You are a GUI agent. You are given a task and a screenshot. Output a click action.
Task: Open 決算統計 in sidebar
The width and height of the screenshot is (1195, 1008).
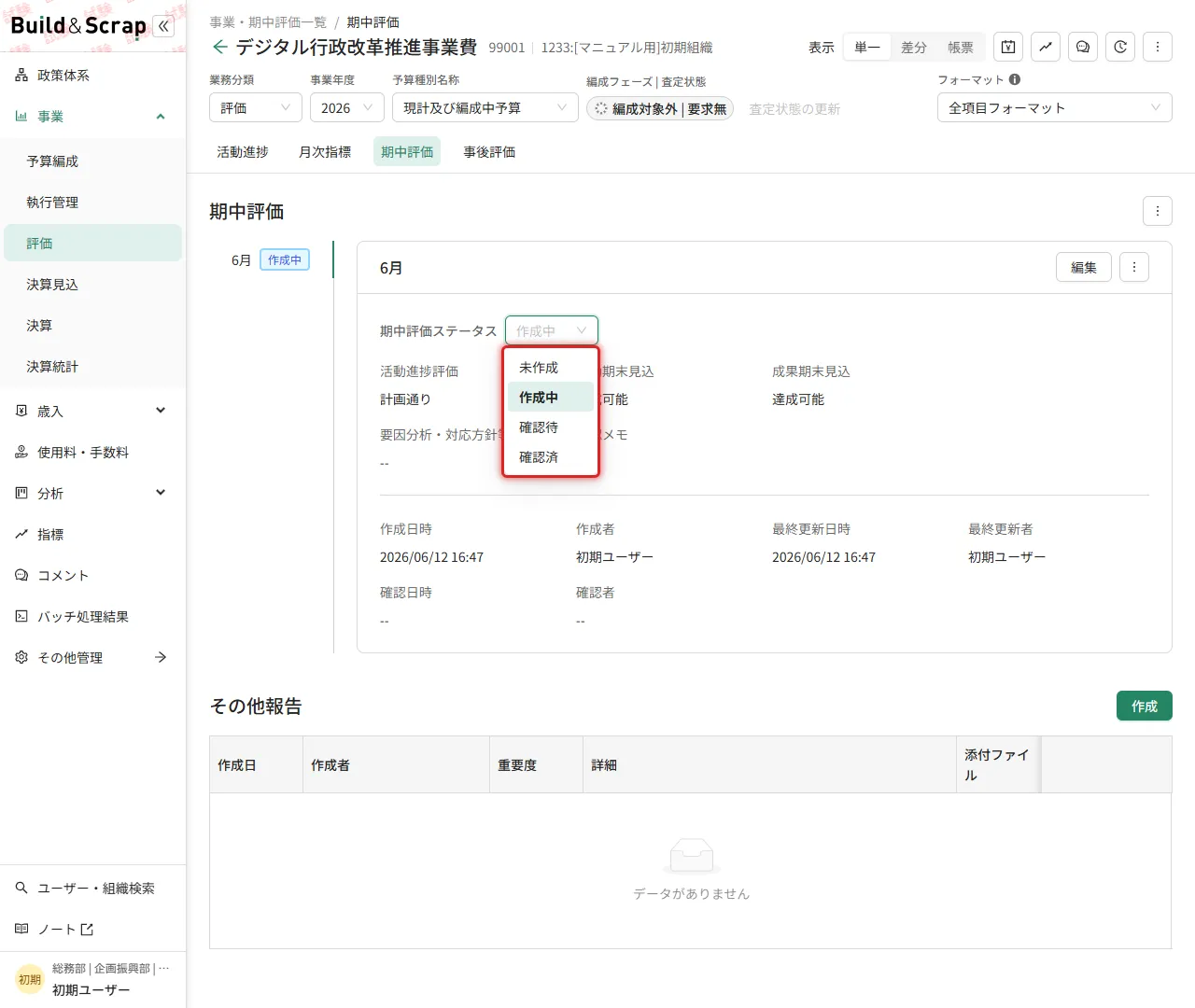tap(92, 366)
